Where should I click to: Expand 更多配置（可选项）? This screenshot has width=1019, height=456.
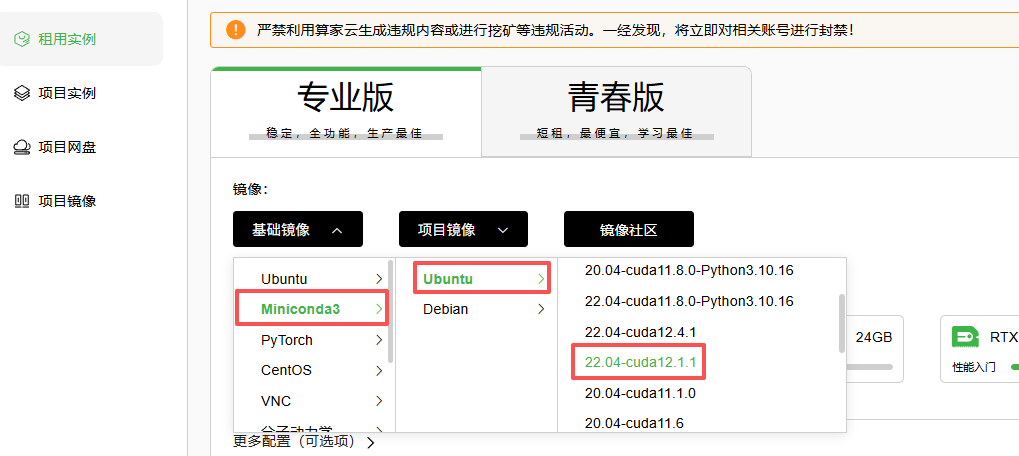point(303,442)
